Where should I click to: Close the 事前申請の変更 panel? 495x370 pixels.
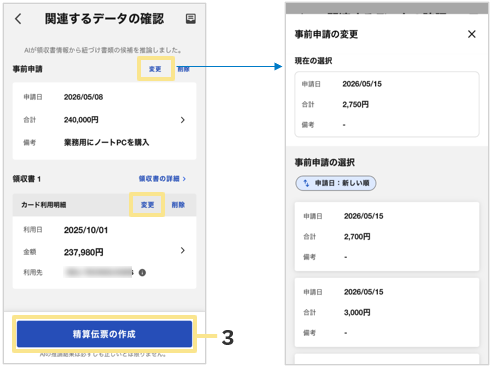[472, 34]
